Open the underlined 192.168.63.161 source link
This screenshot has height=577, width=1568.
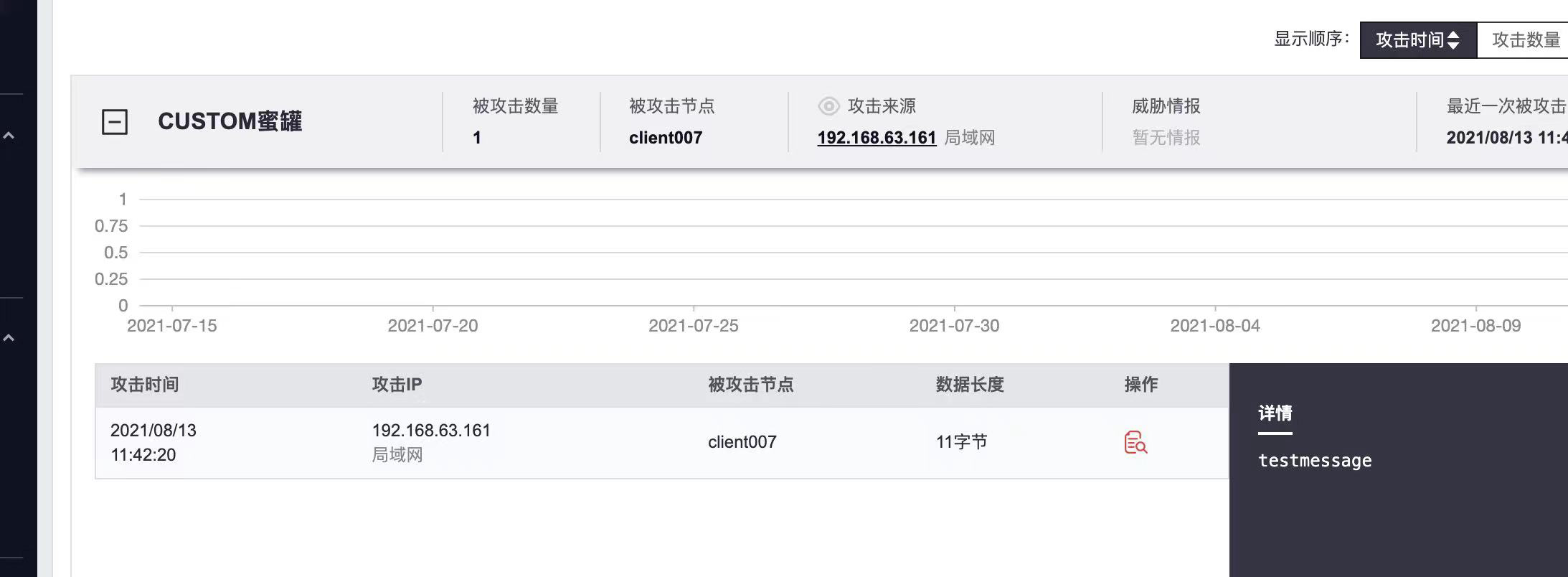click(x=877, y=138)
